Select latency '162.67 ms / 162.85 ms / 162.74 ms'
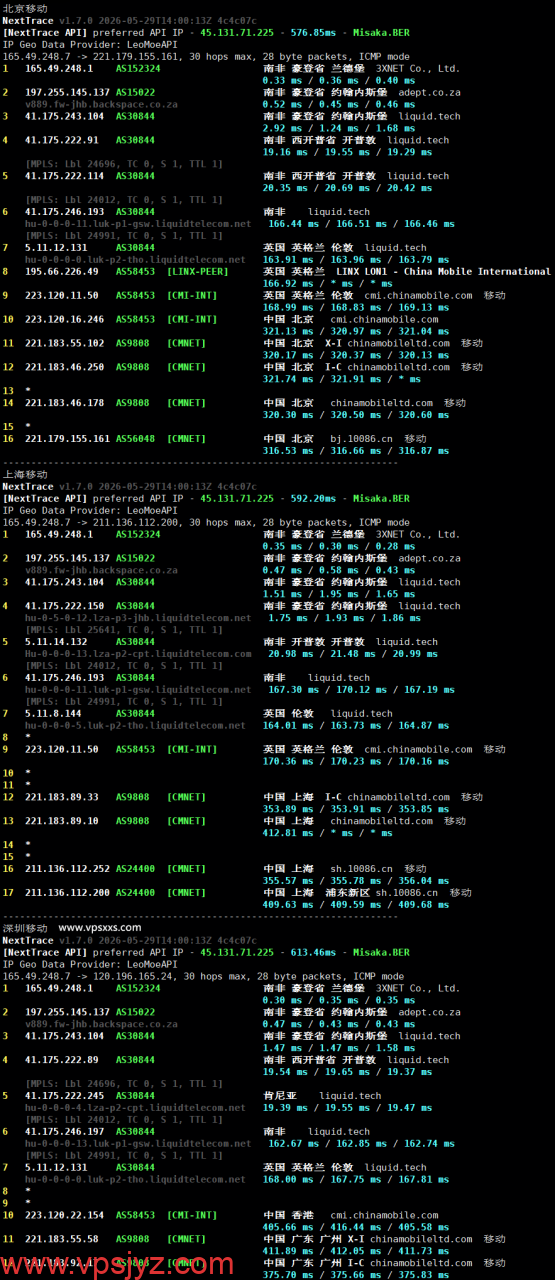This screenshot has height=1280, width=555. [361, 1144]
